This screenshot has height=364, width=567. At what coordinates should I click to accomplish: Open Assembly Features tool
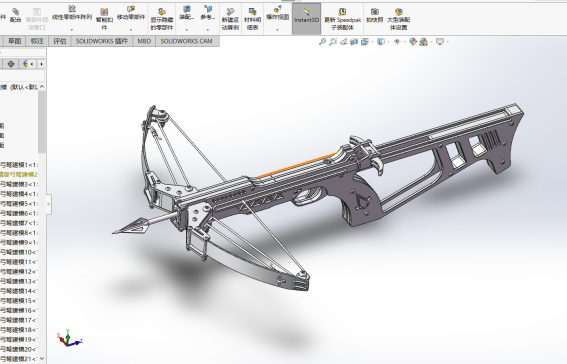coord(187,13)
